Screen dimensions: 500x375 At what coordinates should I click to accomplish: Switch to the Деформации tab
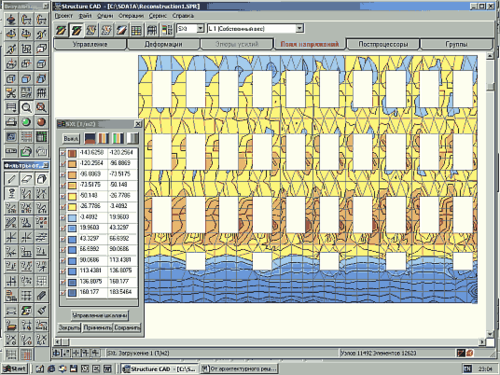tap(163, 44)
